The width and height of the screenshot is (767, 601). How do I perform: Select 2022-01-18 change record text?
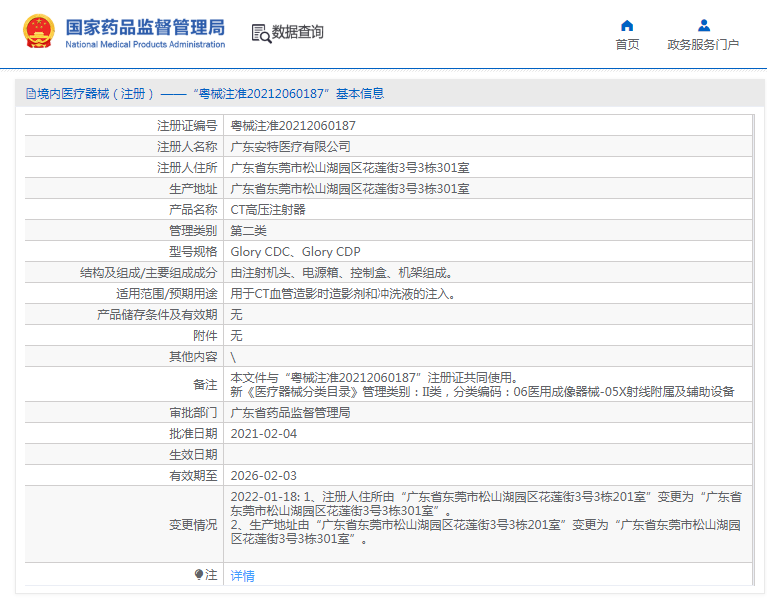[486, 504]
